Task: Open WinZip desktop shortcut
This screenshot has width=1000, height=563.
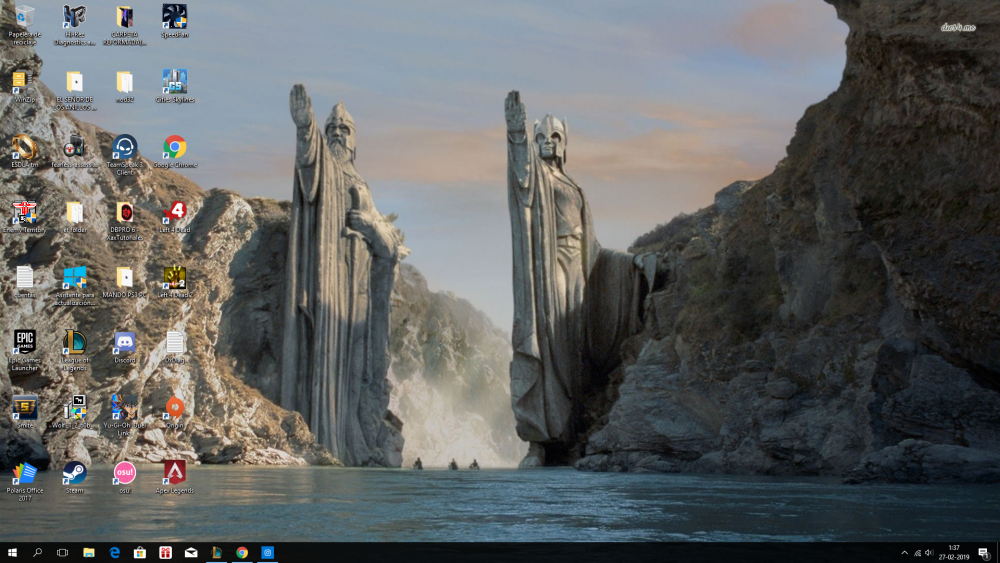Action: [24, 86]
